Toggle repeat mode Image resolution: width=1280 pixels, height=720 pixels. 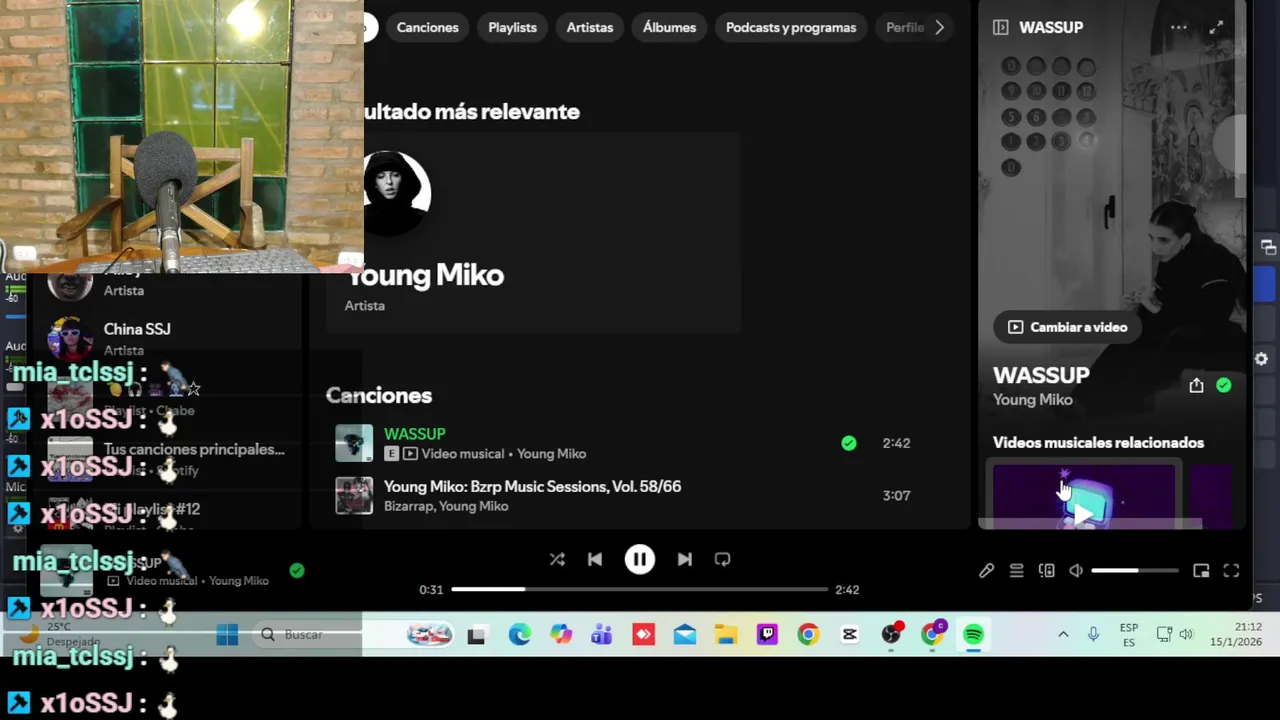(722, 559)
